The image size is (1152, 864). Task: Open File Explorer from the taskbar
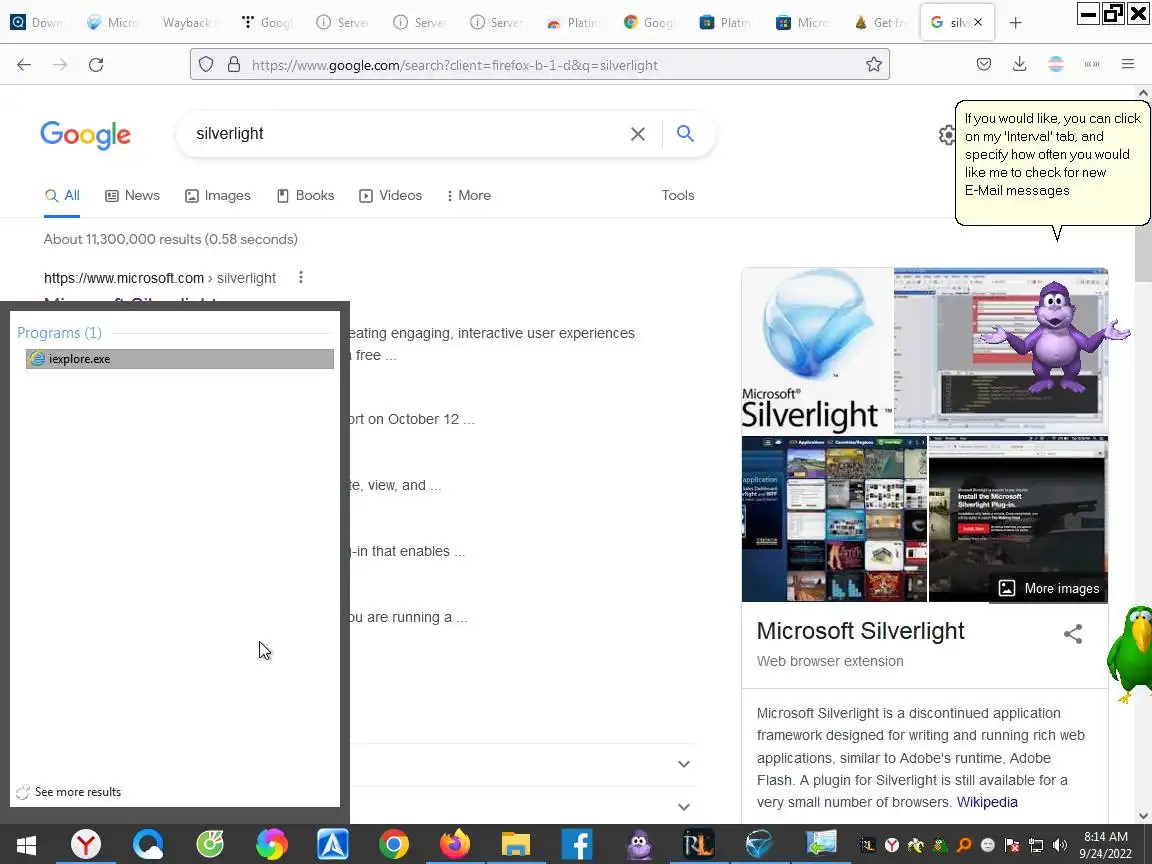(x=516, y=844)
